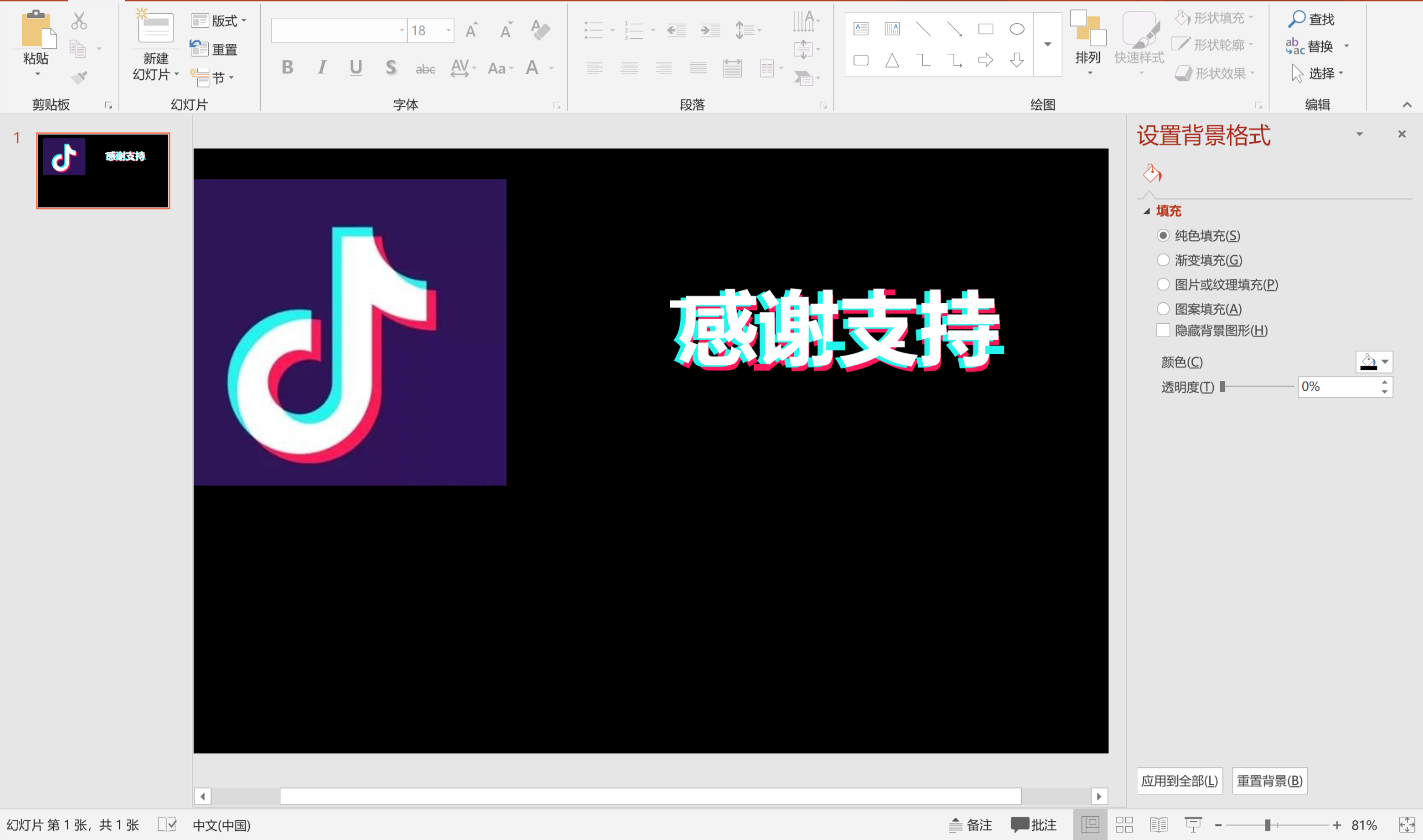The height and width of the screenshot is (840, 1423).
Task: Switch to Reading view icon
Action: click(1158, 824)
